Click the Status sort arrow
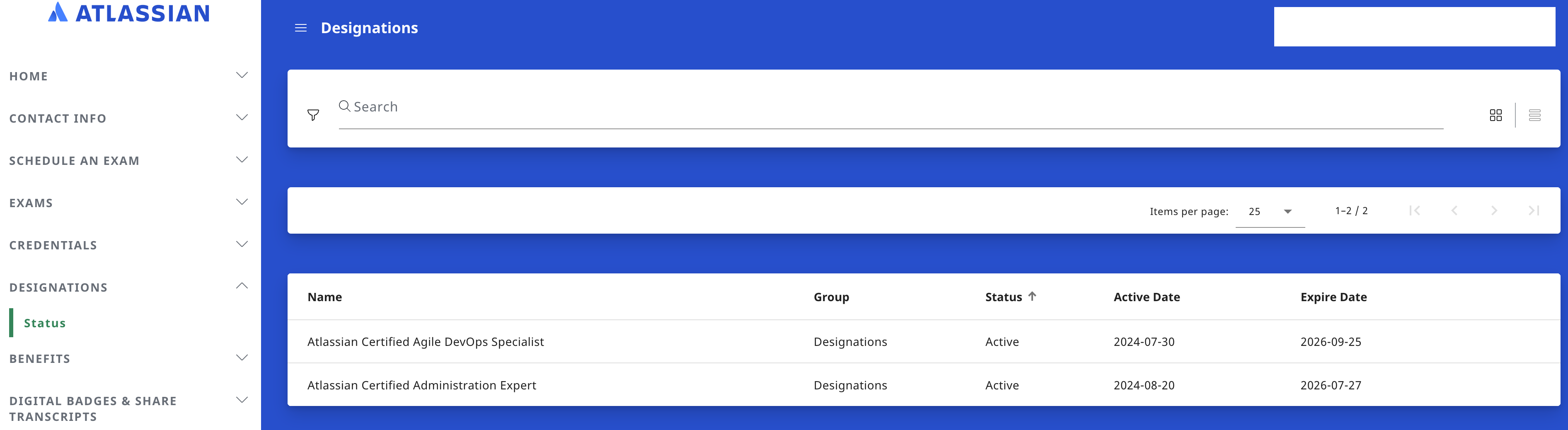This screenshot has width=1568, height=430. [1032, 296]
